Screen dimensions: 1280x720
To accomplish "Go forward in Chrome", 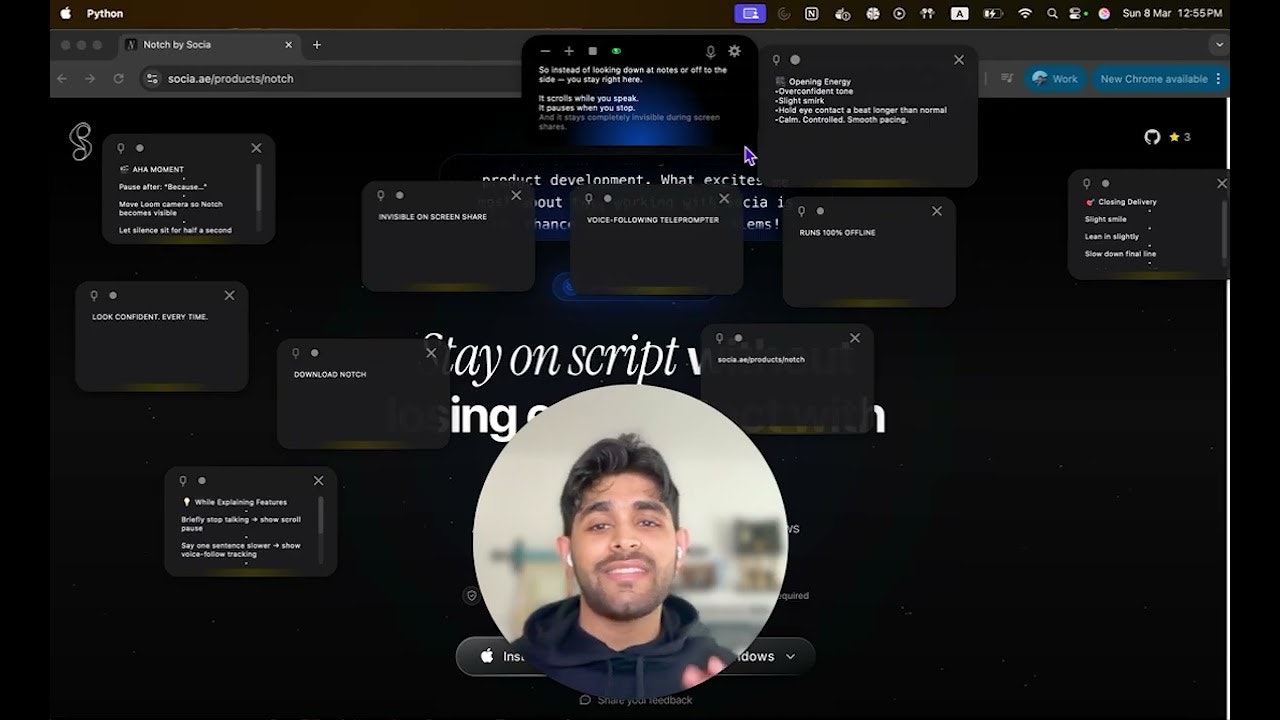I will (x=90, y=78).
